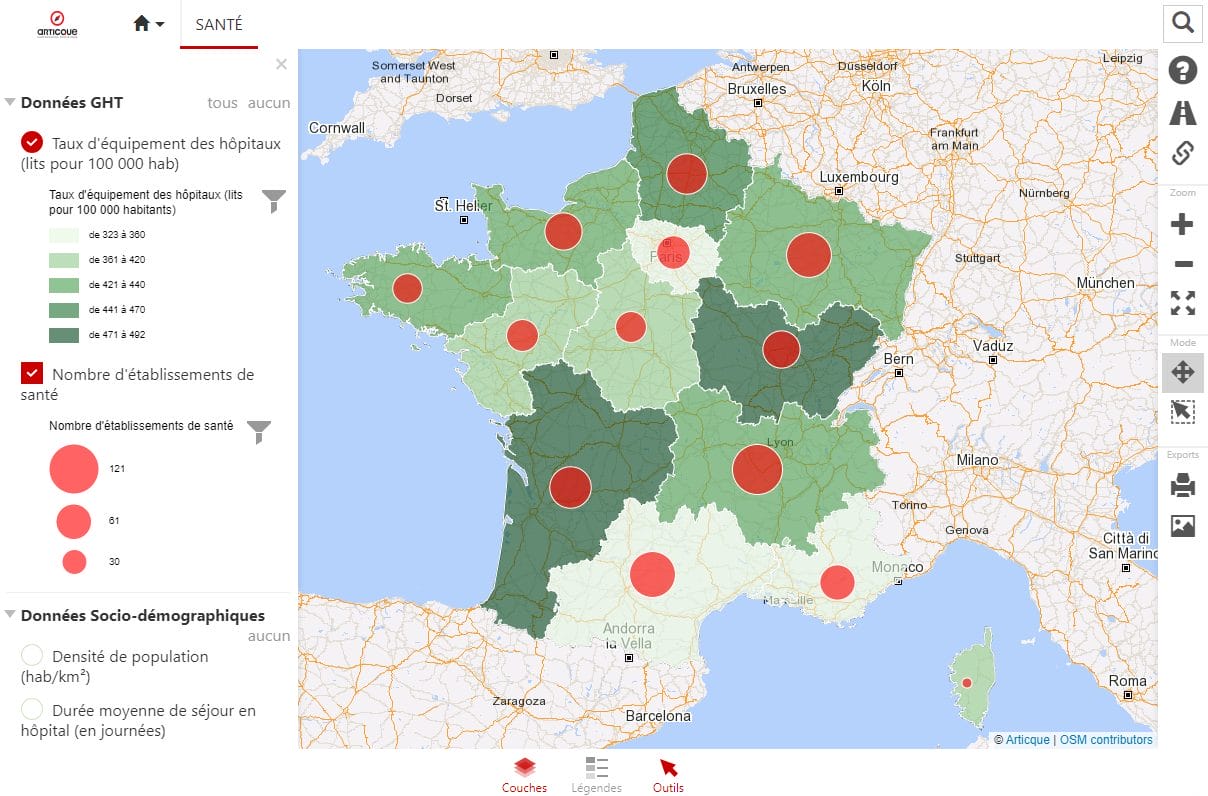Screen dimensions: 1208x796
Task: Click the darkest green swatch 'de 471 à 492'
Action: click(62, 333)
